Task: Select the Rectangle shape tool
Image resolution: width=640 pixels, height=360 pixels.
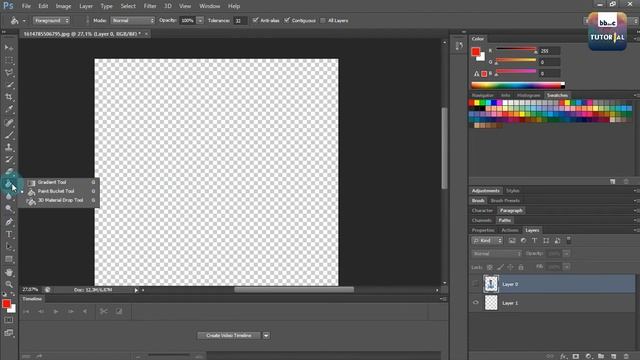Action: tap(9, 259)
